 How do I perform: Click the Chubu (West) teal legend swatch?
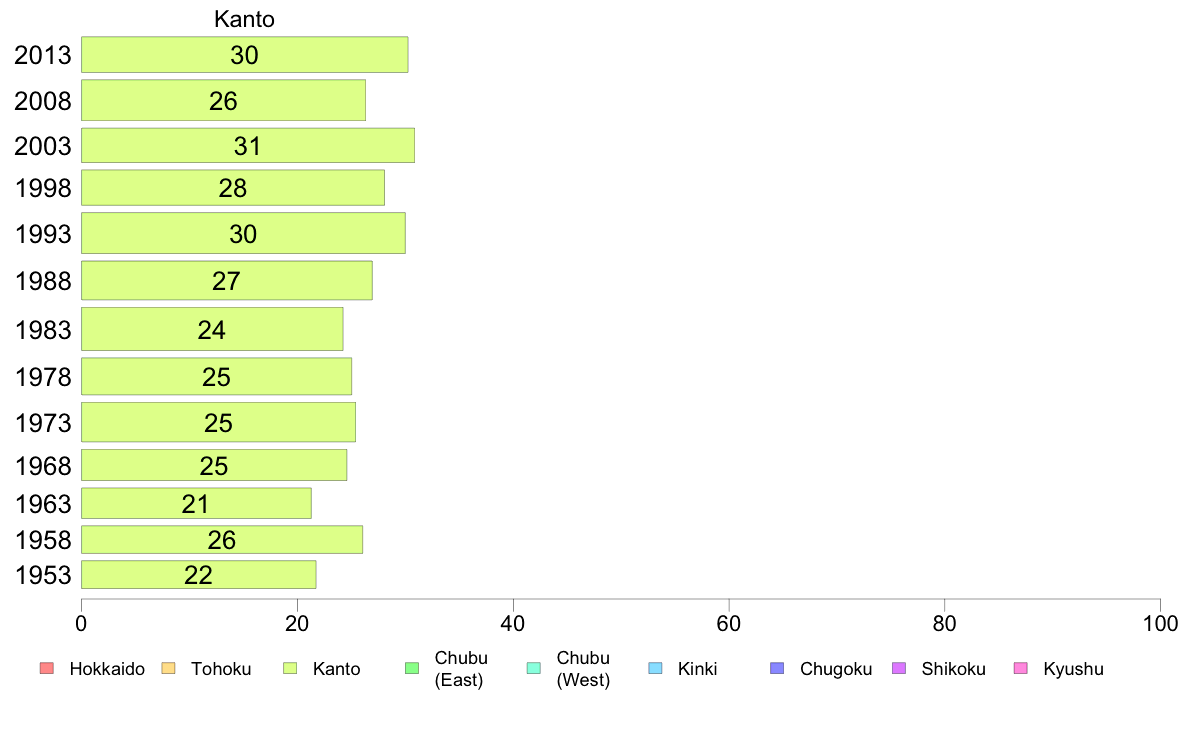point(533,669)
